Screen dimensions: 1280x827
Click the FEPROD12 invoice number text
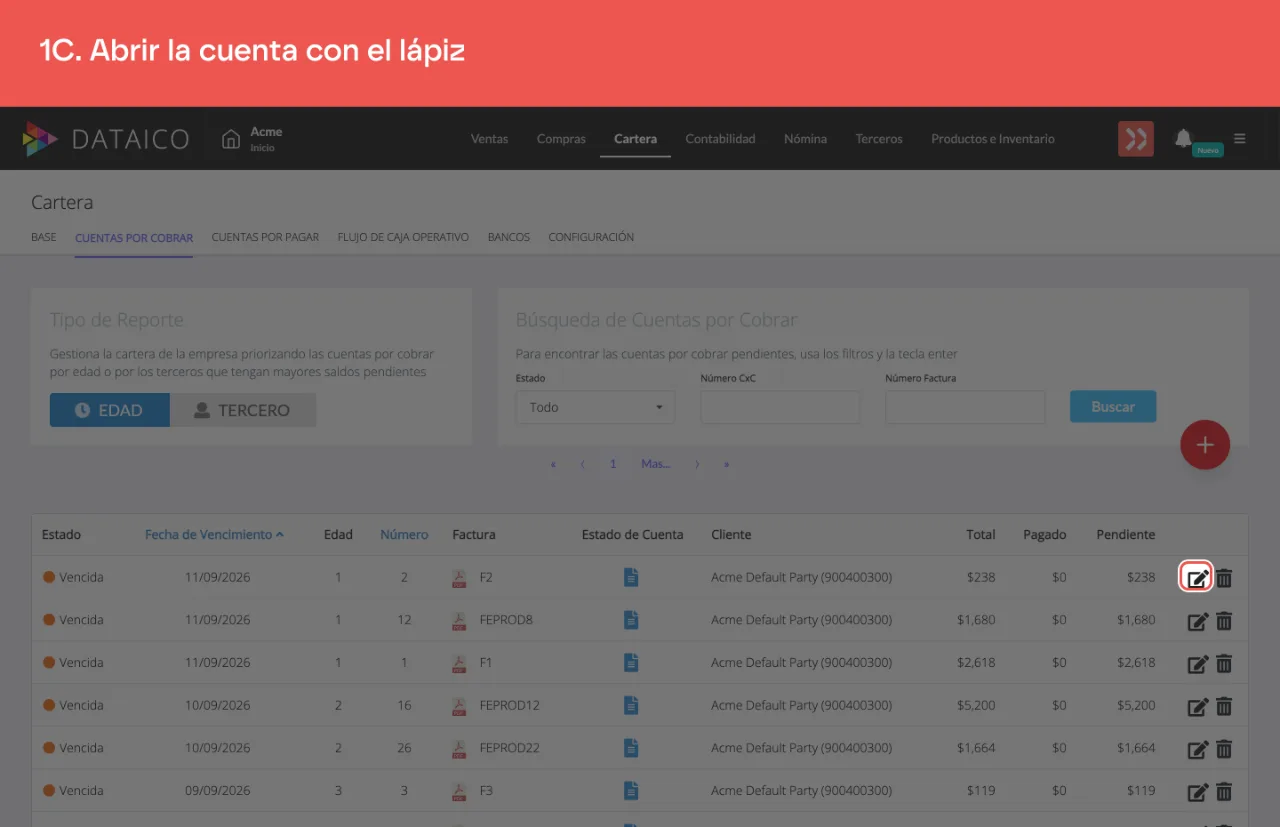pyautogui.click(x=510, y=706)
